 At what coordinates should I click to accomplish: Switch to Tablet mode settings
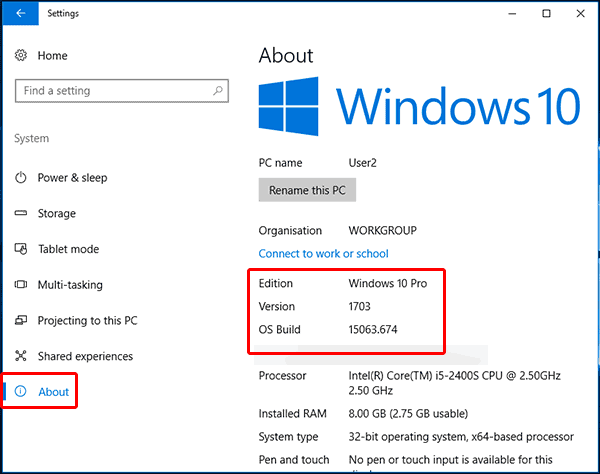pos(68,249)
